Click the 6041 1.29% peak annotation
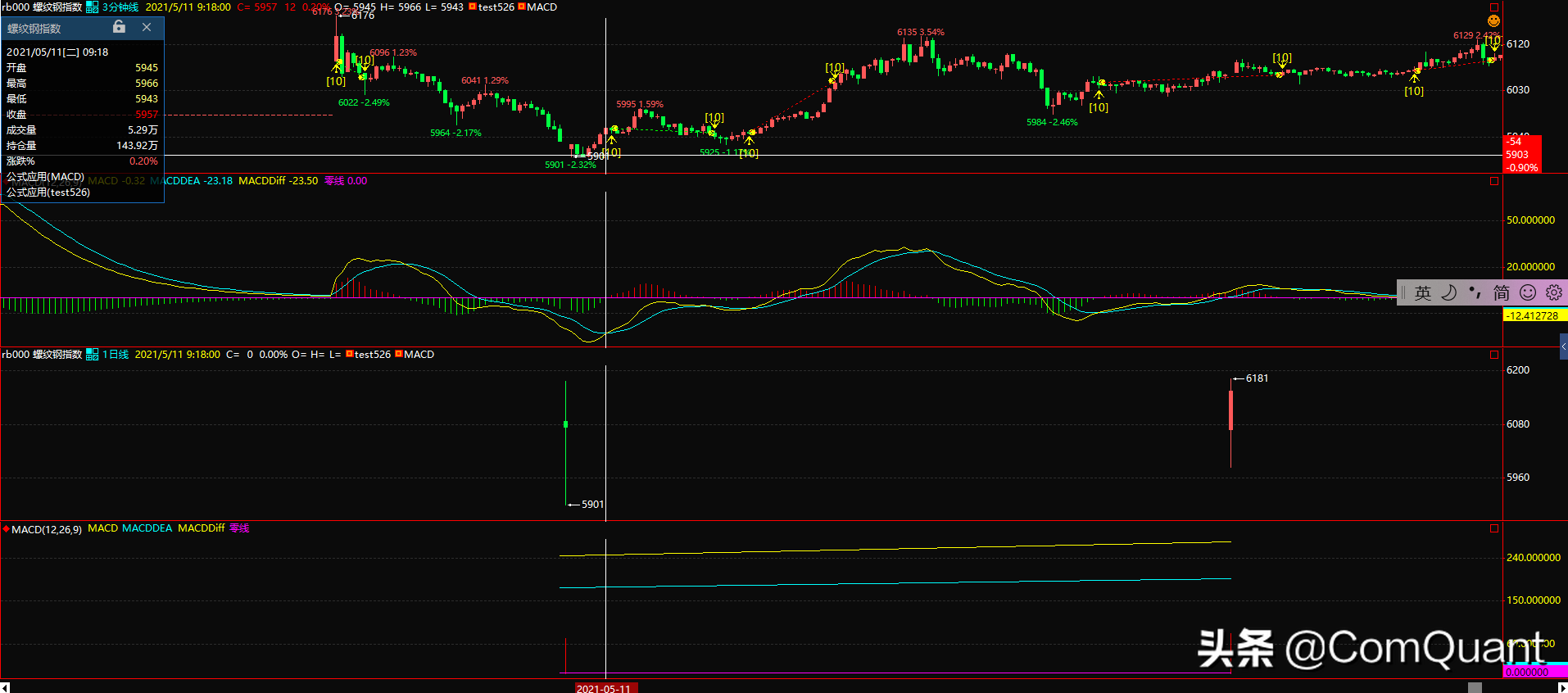The image size is (1568, 693). (x=485, y=81)
